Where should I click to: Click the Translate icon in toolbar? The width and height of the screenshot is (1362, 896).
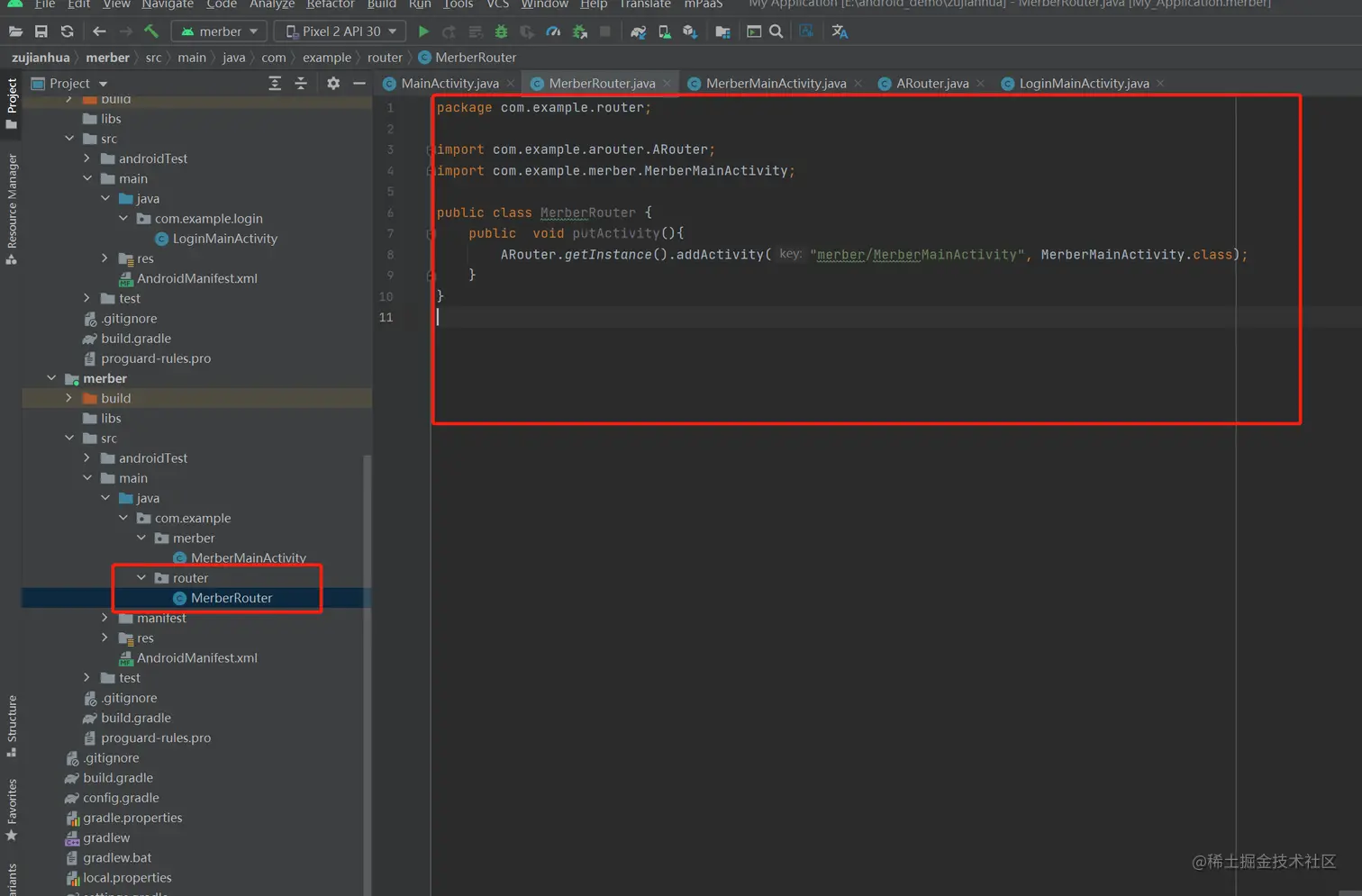click(840, 32)
